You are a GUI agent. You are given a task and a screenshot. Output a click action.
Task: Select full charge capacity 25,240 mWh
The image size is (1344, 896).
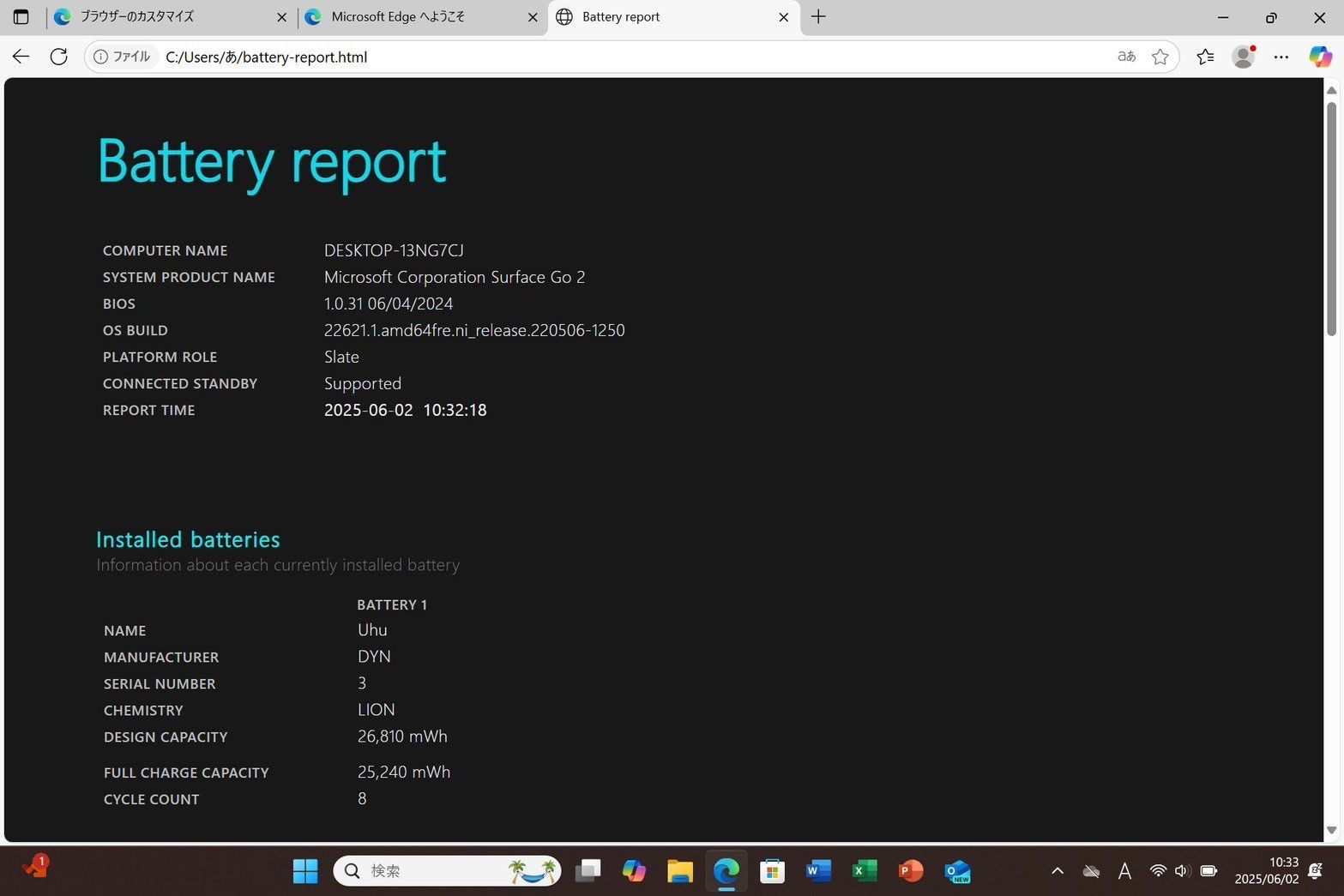pos(404,772)
